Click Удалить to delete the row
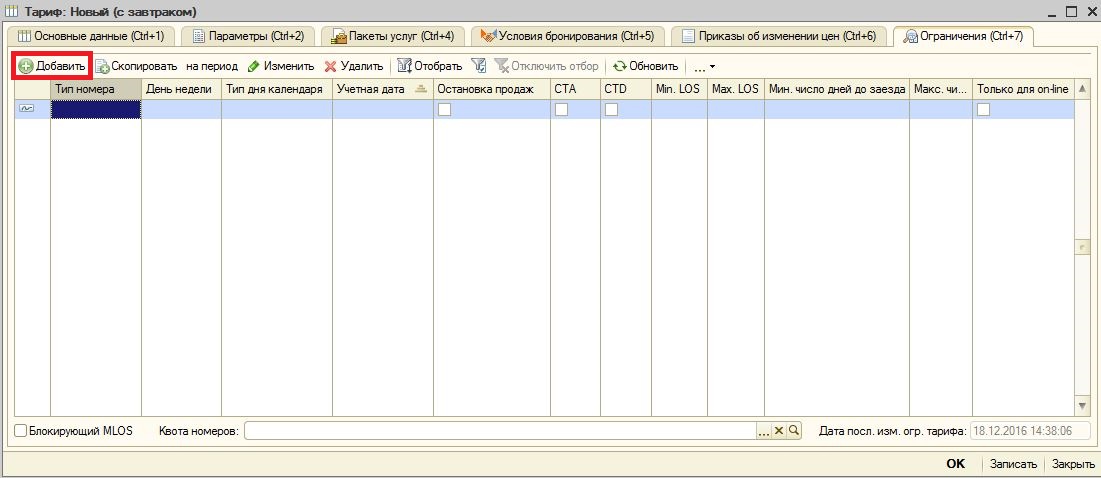Screen dimensions: 1101x478 point(353,66)
